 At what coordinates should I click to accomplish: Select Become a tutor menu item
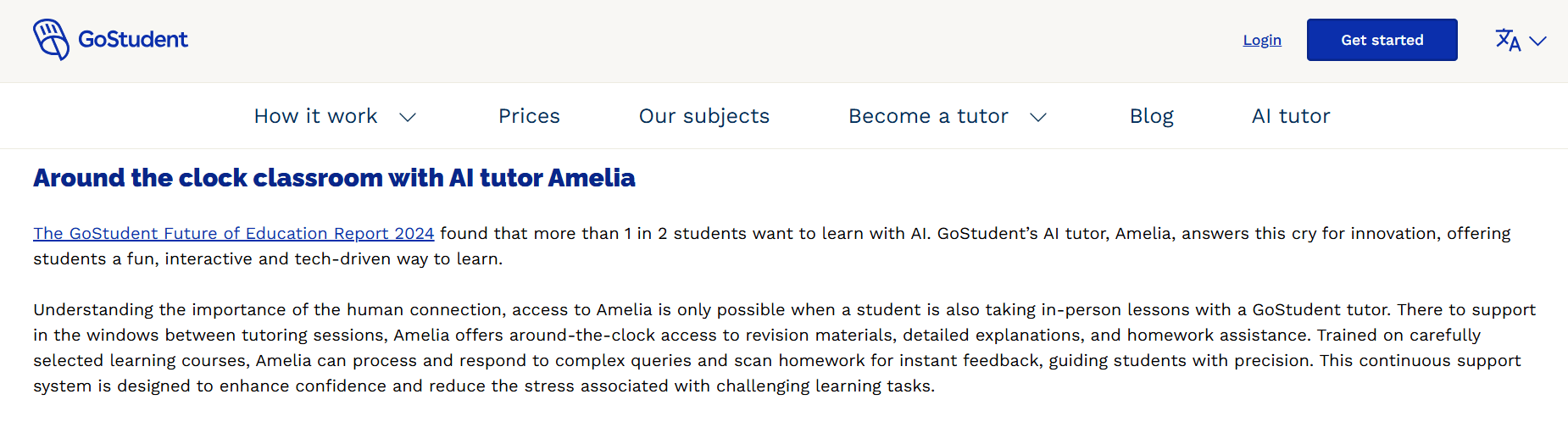click(x=928, y=116)
